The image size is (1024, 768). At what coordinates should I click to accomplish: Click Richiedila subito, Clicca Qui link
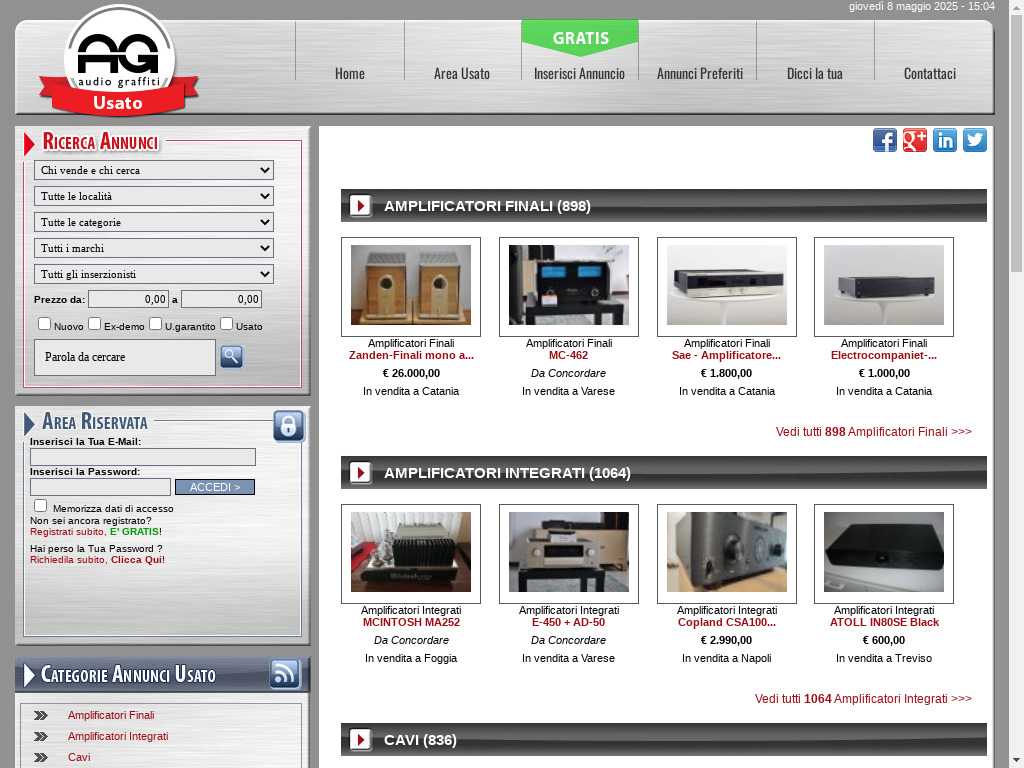tap(97, 560)
